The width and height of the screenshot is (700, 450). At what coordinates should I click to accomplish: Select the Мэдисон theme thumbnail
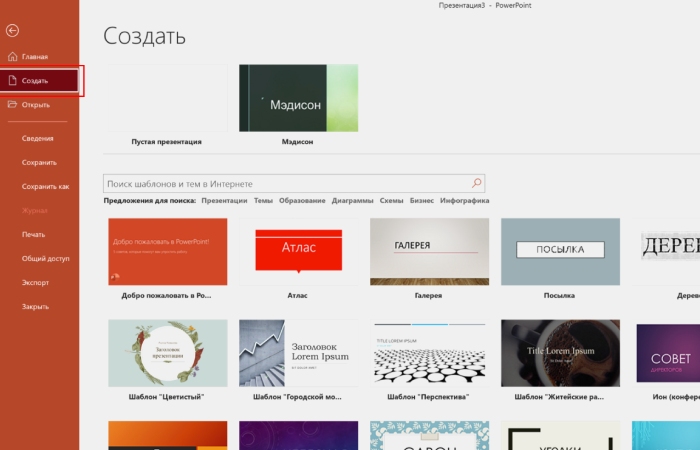coord(298,98)
